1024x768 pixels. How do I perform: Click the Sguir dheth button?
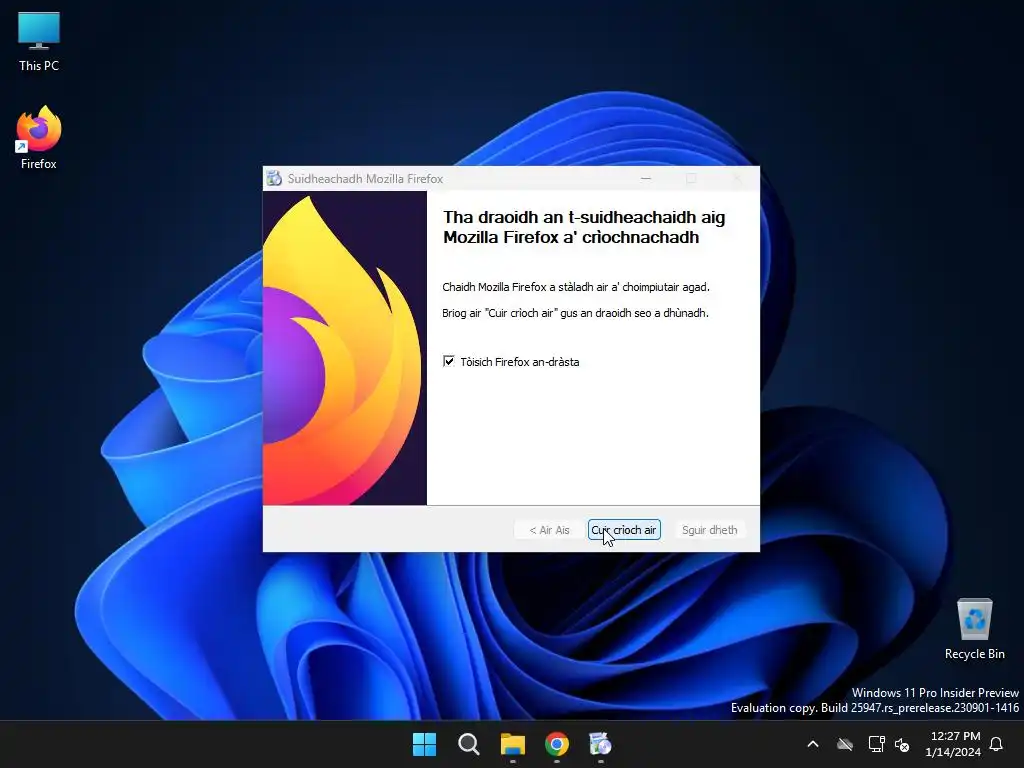point(709,530)
